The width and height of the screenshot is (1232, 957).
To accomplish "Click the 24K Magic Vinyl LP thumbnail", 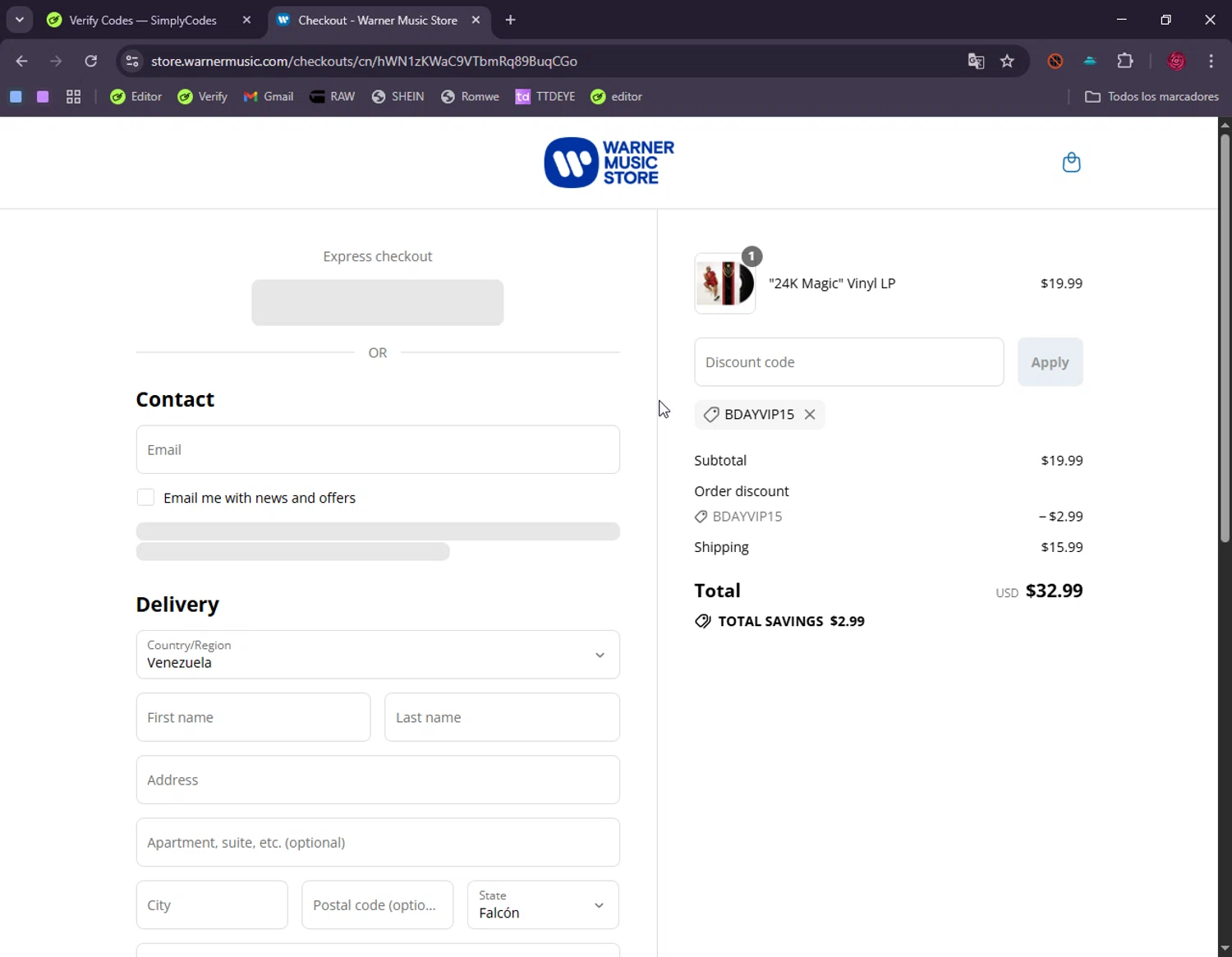I will 724,283.
